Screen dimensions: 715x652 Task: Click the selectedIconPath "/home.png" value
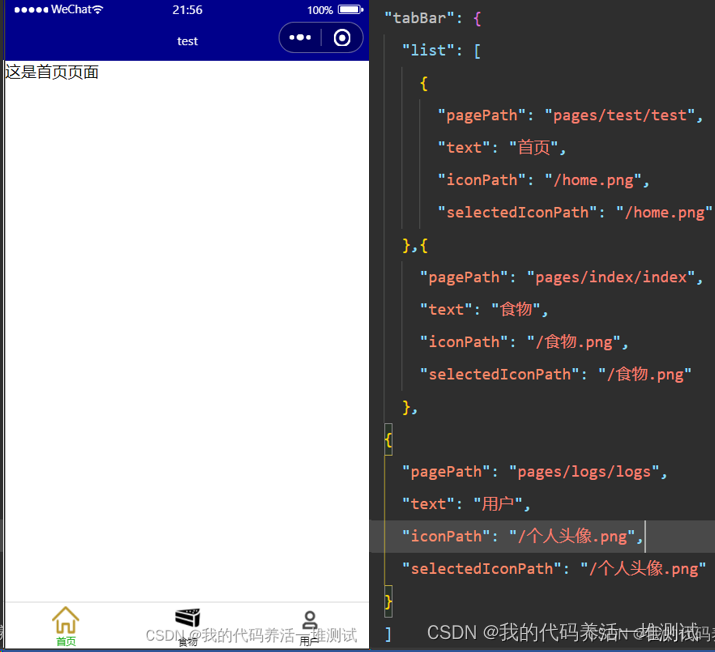point(664,212)
